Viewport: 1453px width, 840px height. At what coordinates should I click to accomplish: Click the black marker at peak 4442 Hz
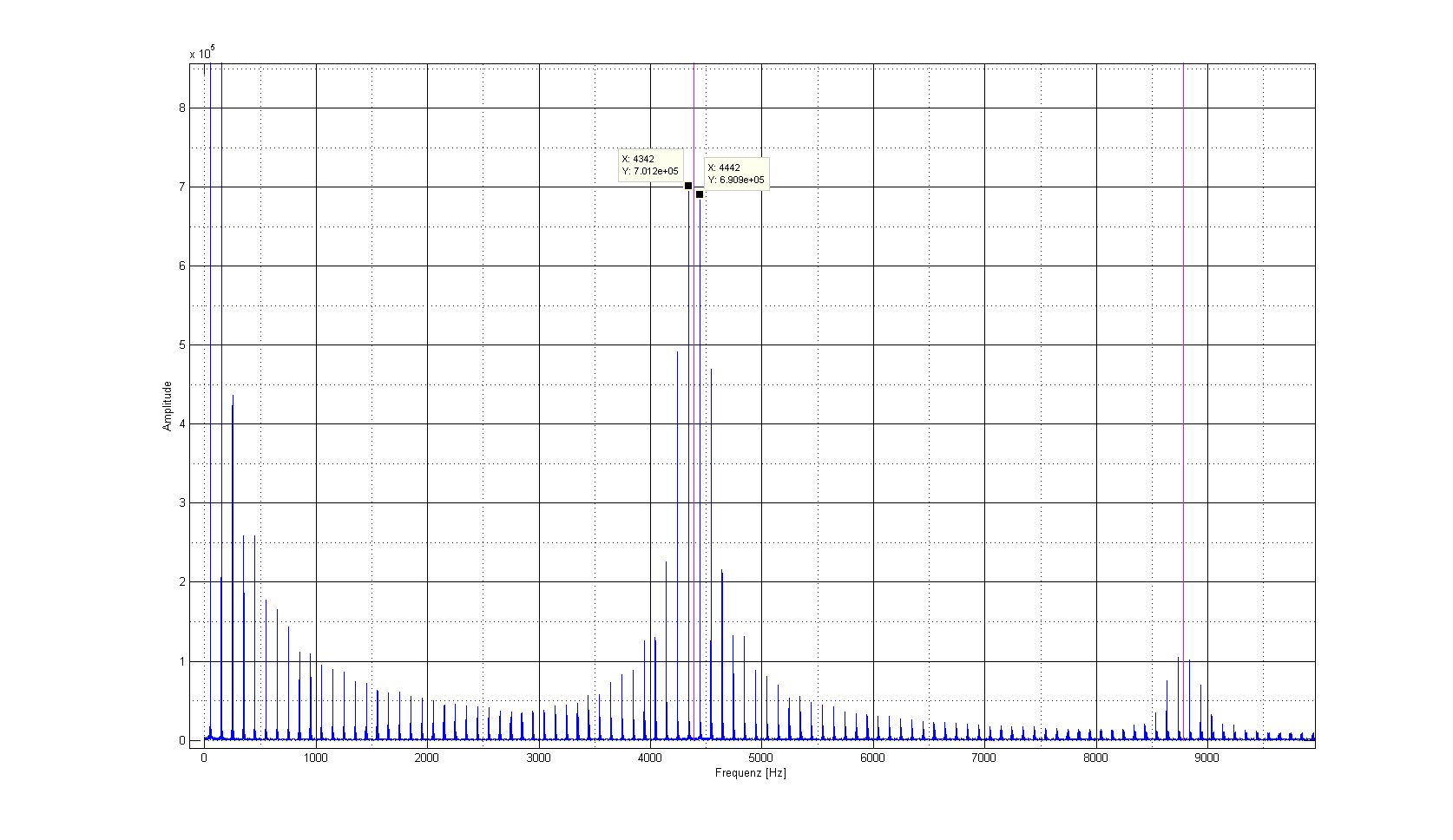[700, 194]
